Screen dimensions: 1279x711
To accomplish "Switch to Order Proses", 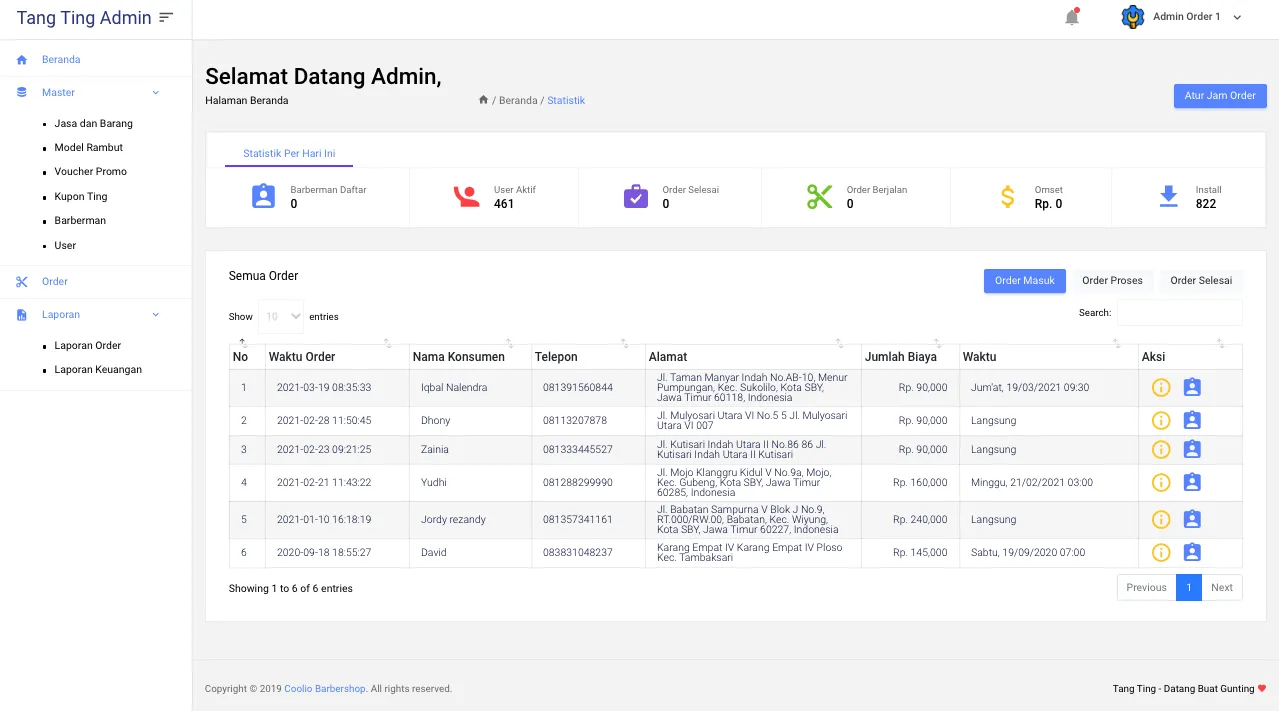I will tap(1112, 281).
